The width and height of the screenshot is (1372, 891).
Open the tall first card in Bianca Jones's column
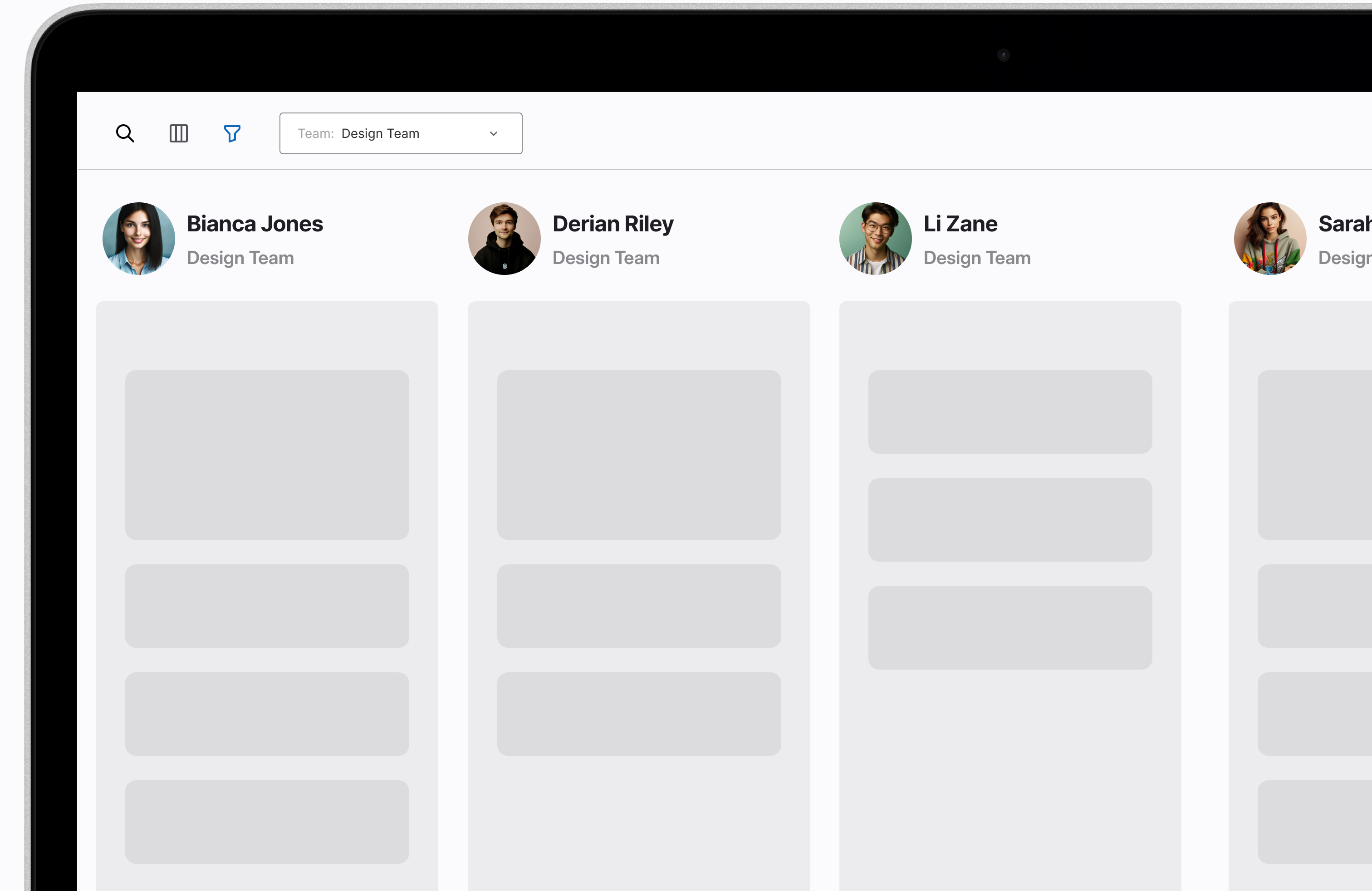tap(267, 455)
